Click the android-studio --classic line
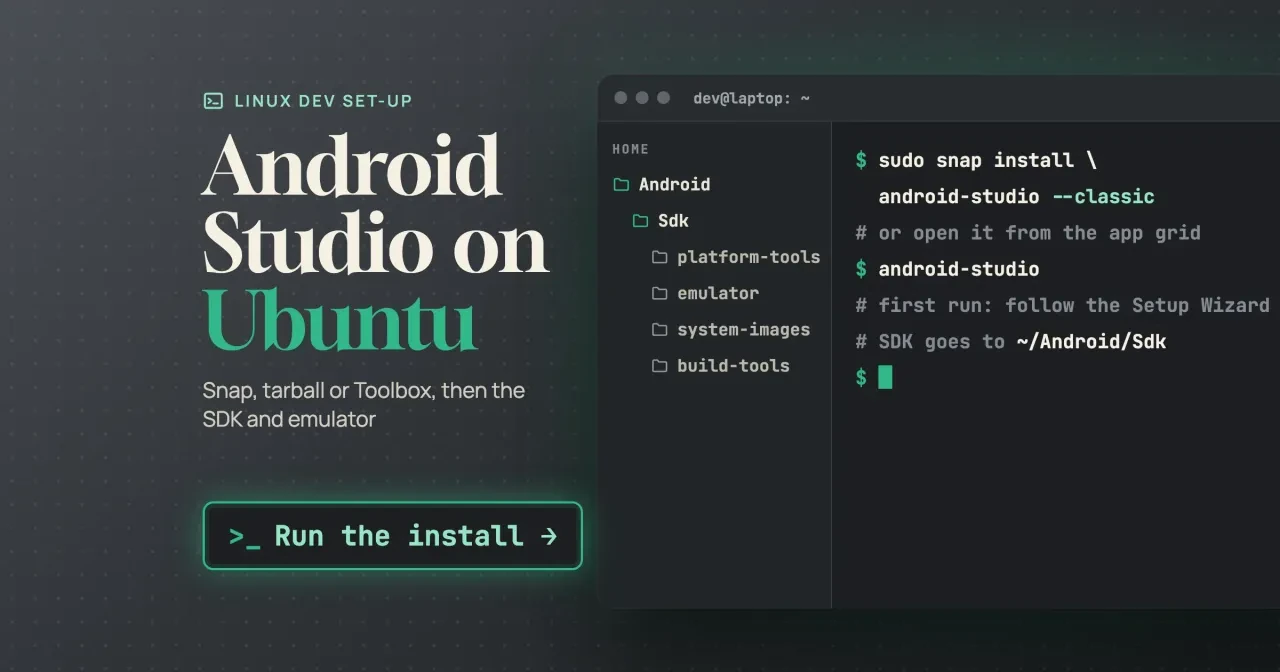This screenshot has height=672, width=1280. 1017,196
